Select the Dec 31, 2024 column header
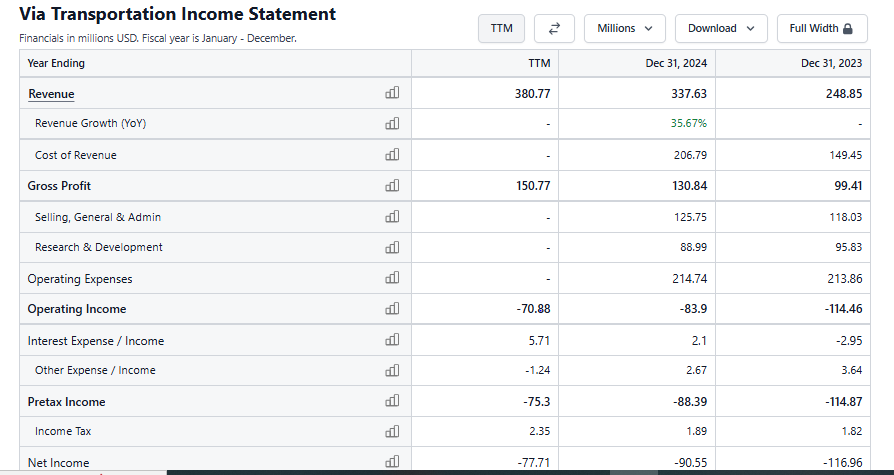894x475 pixels. point(676,63)
